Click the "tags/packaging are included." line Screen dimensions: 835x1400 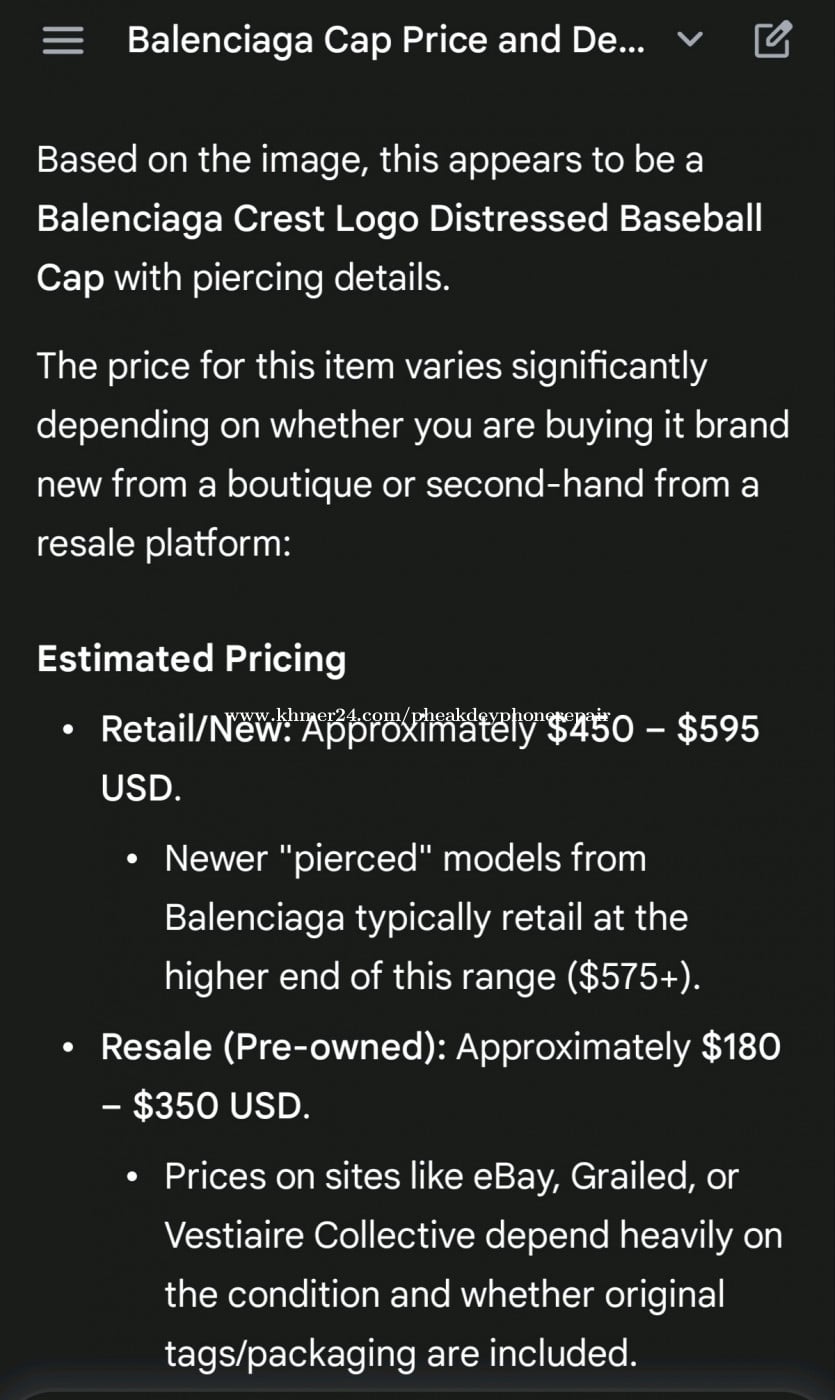(x=400, y=1353)
